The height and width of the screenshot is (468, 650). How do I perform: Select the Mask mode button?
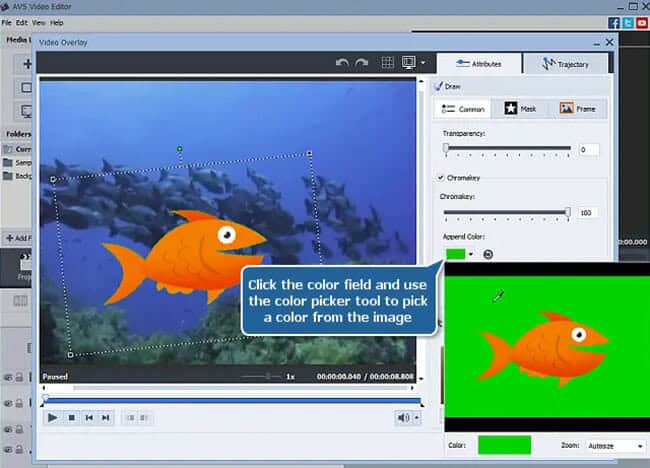tap(520, 108)
